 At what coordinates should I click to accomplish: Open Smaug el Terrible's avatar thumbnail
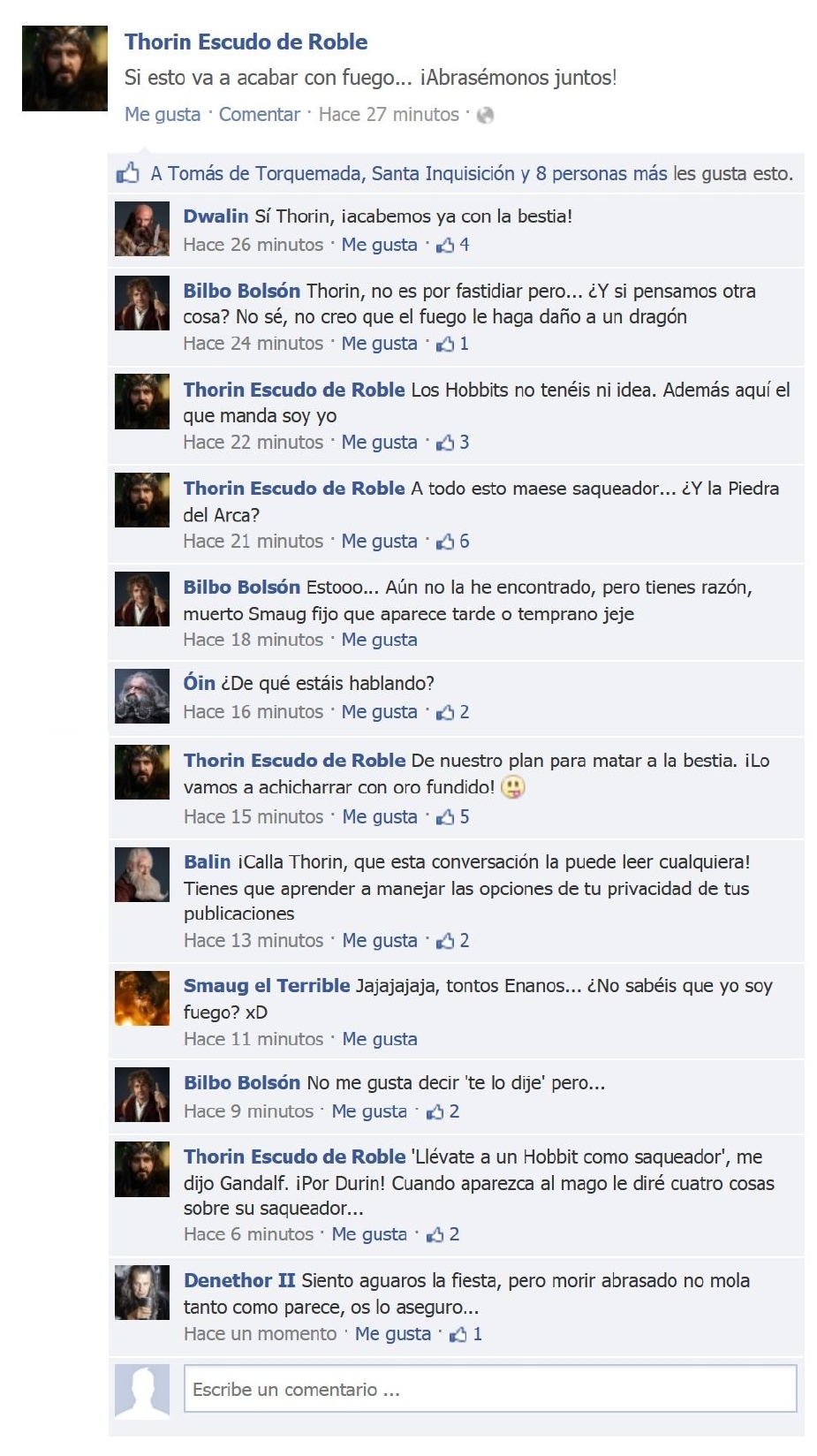tap(142, 998)
